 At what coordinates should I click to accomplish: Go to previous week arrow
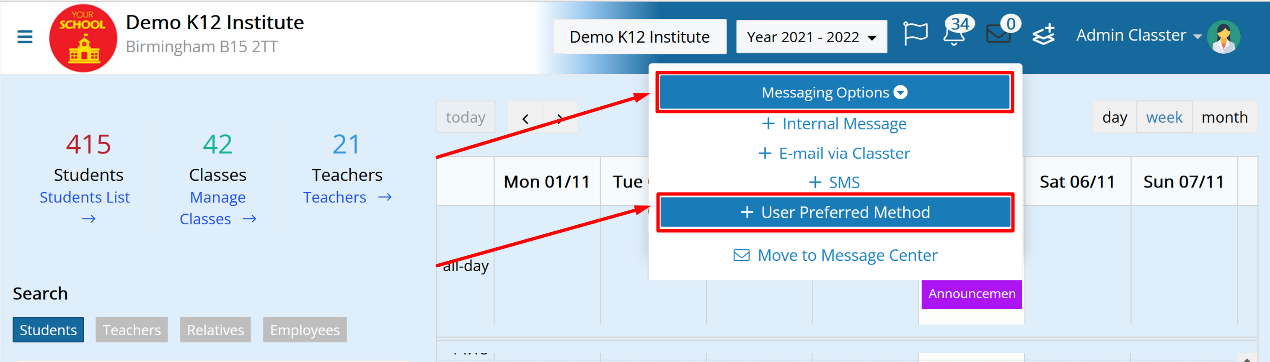coord(526,118)
